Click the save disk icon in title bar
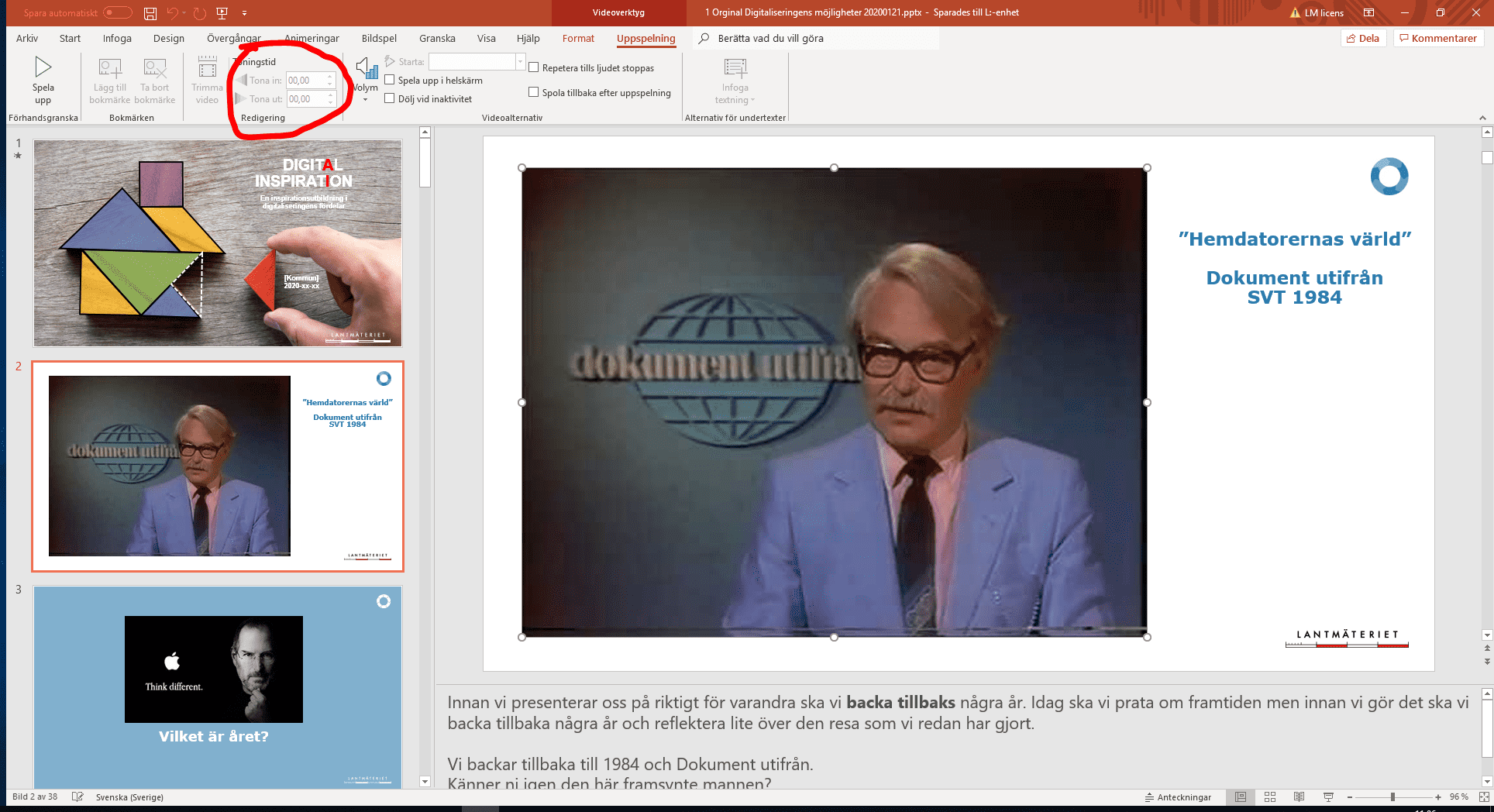The height and width of the screenshot is (812, 1494). [150, 13]
